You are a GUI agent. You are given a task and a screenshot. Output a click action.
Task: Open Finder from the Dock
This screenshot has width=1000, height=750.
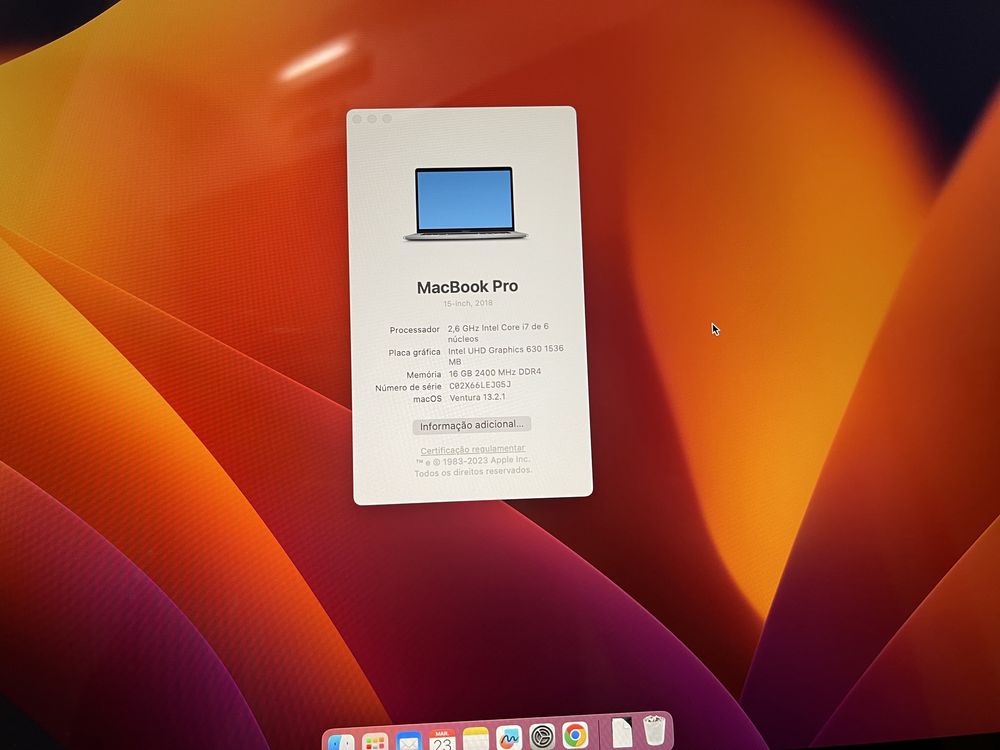[342, 742]
